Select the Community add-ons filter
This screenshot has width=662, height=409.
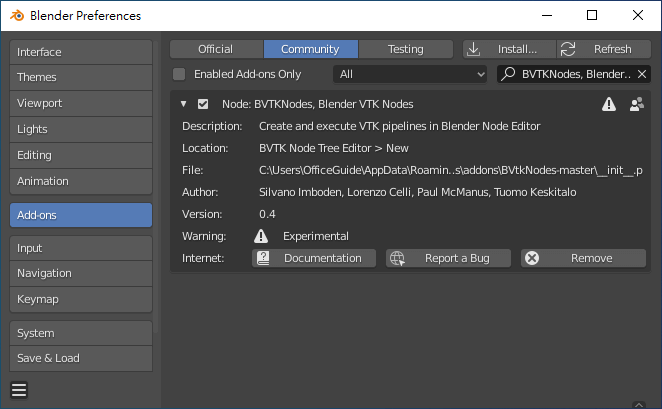pos(311,49)
